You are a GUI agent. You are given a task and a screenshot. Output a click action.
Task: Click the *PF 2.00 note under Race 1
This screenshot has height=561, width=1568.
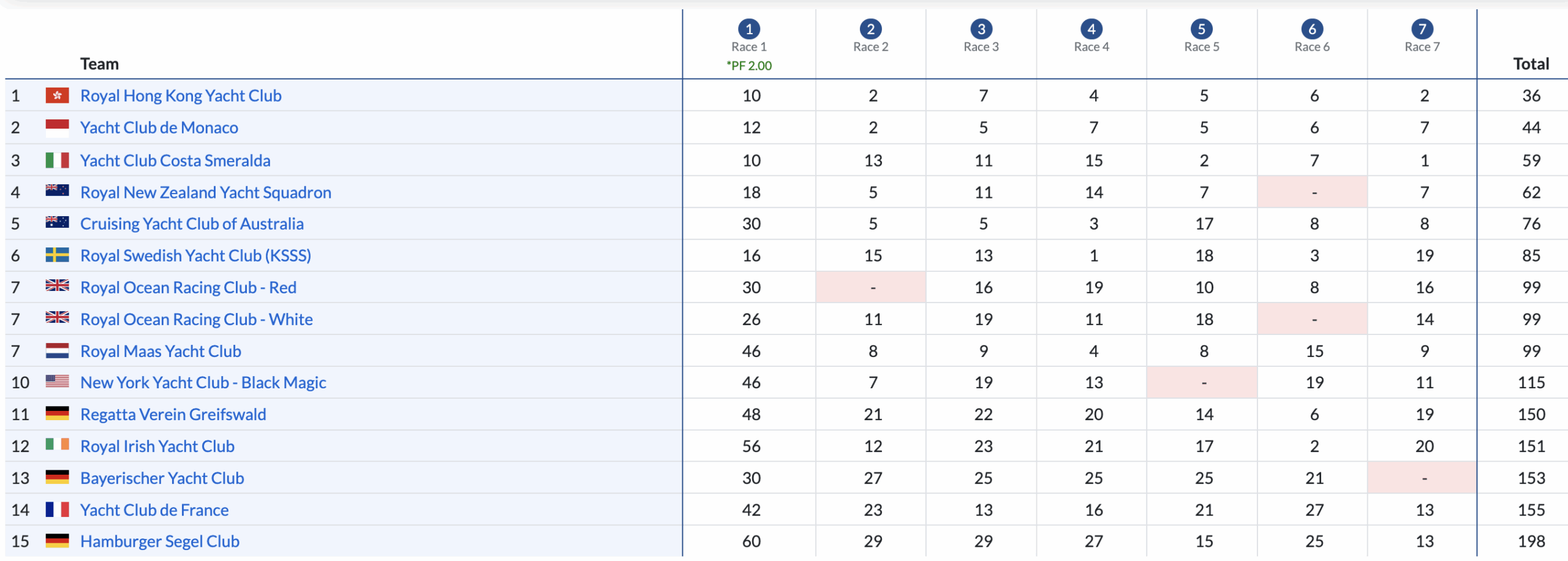tap(748, 66)
